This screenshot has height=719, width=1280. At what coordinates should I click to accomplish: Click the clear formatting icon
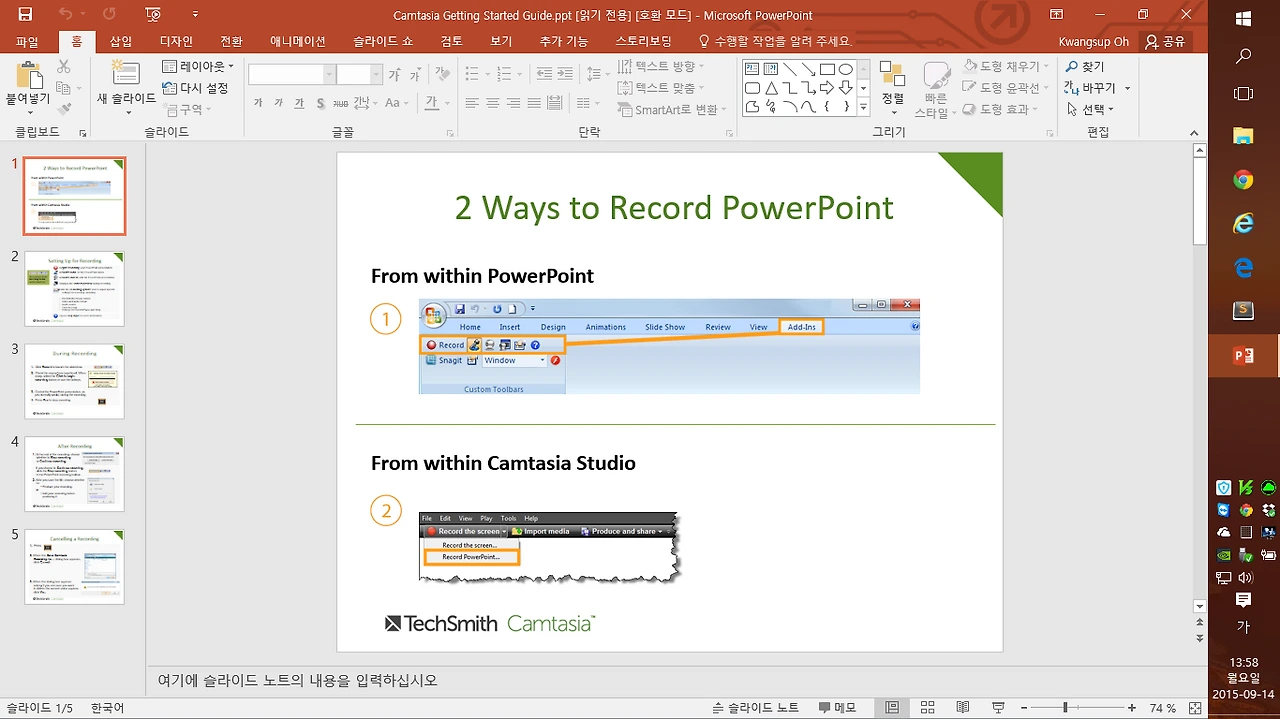(443, 75)
